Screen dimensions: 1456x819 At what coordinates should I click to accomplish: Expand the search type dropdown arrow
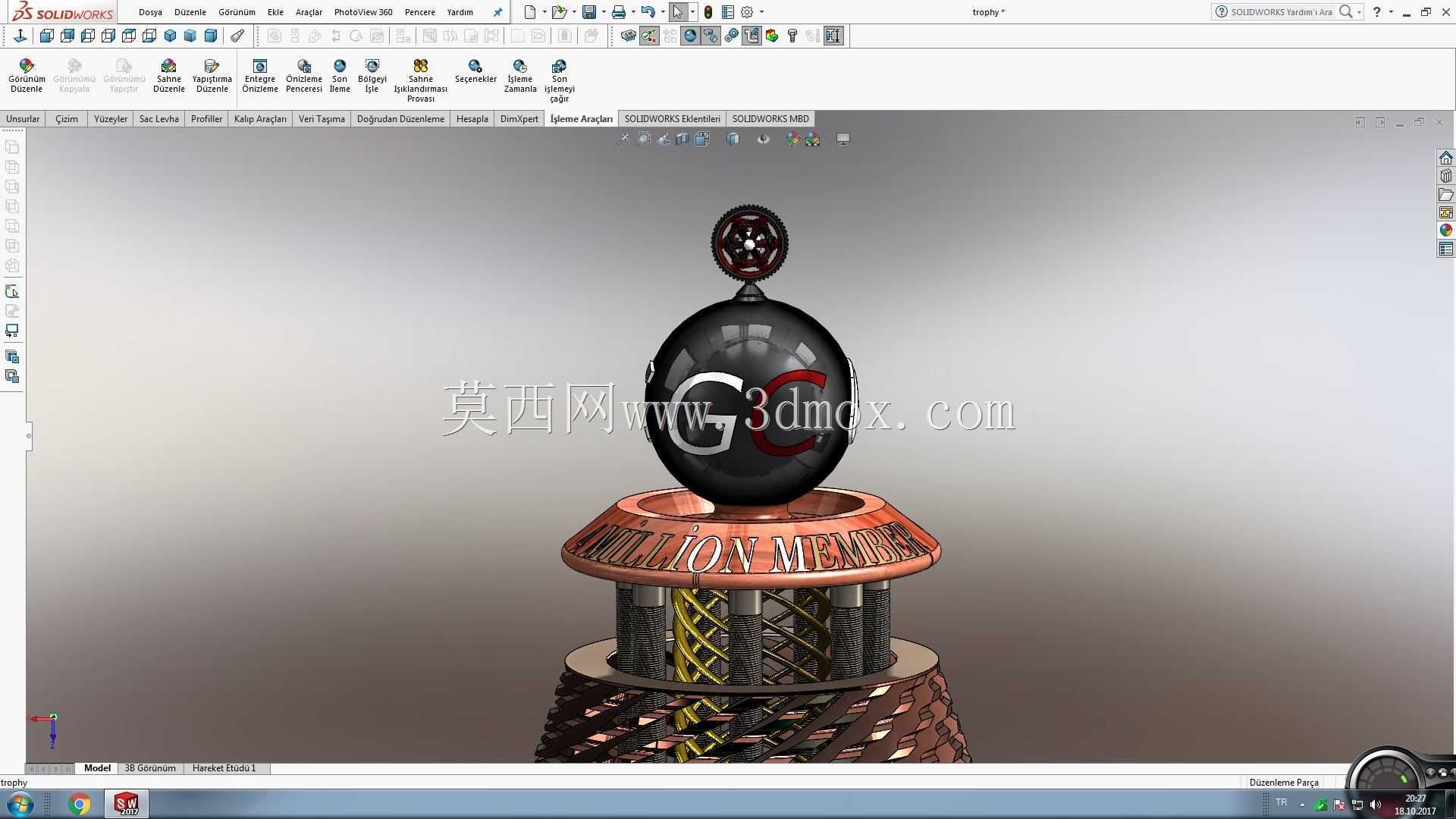(x=1359, y=12)
